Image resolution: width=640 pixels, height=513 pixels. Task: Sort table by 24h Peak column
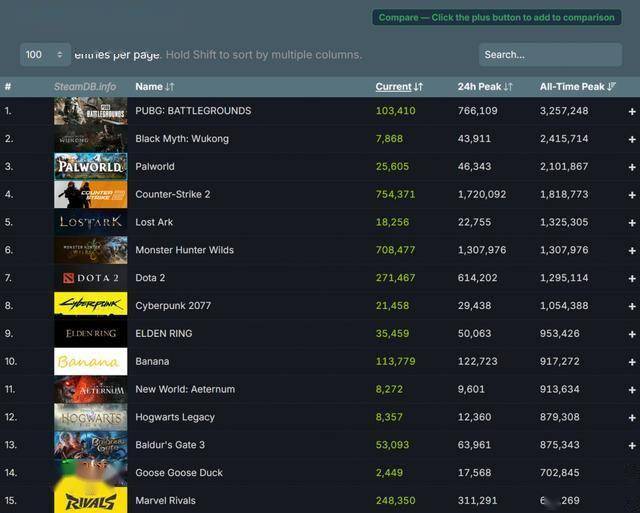point(484,87)
